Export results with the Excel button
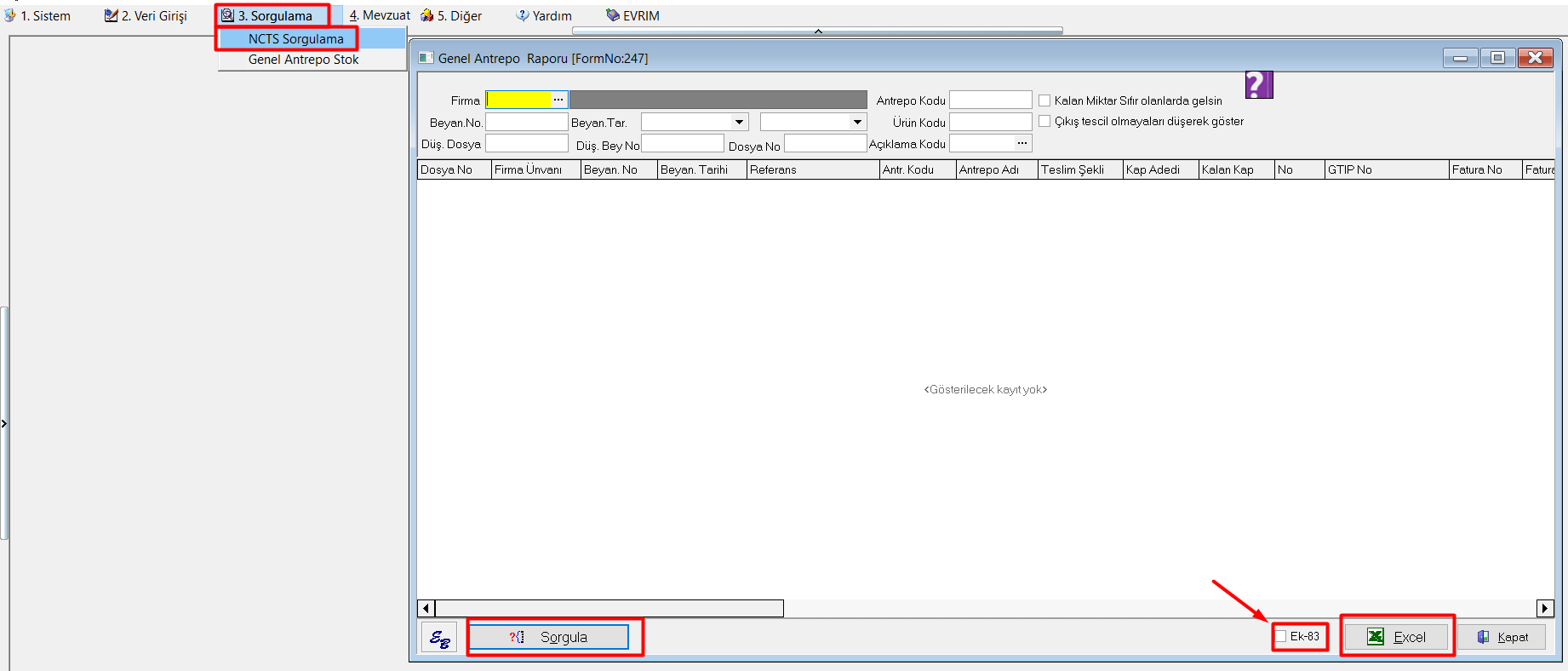This screenshot has height=671, width=1568. coord(1396,637)
